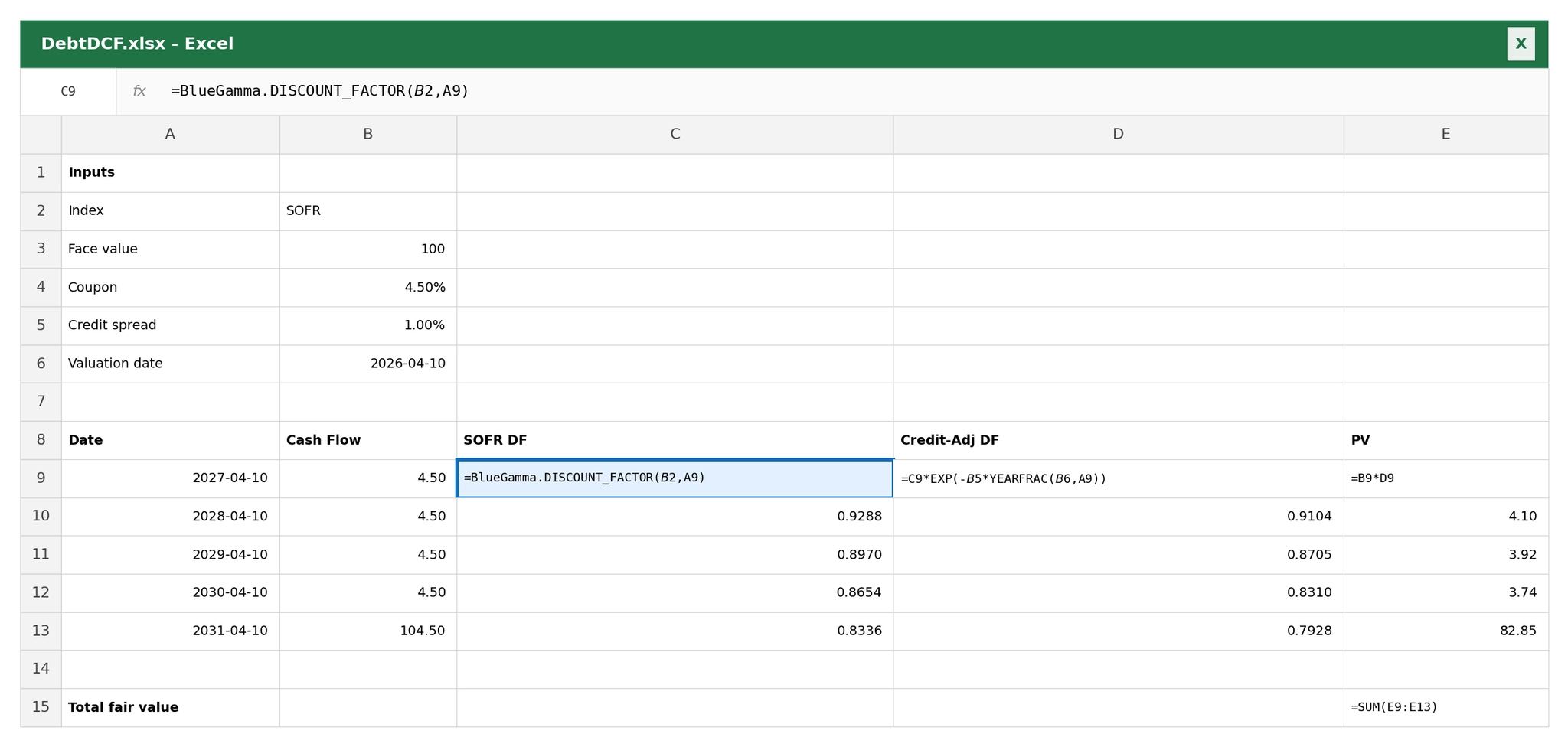
Task: Click the Cash Flow heading cell
Action: pyautogui.click(x=368, y=440)
